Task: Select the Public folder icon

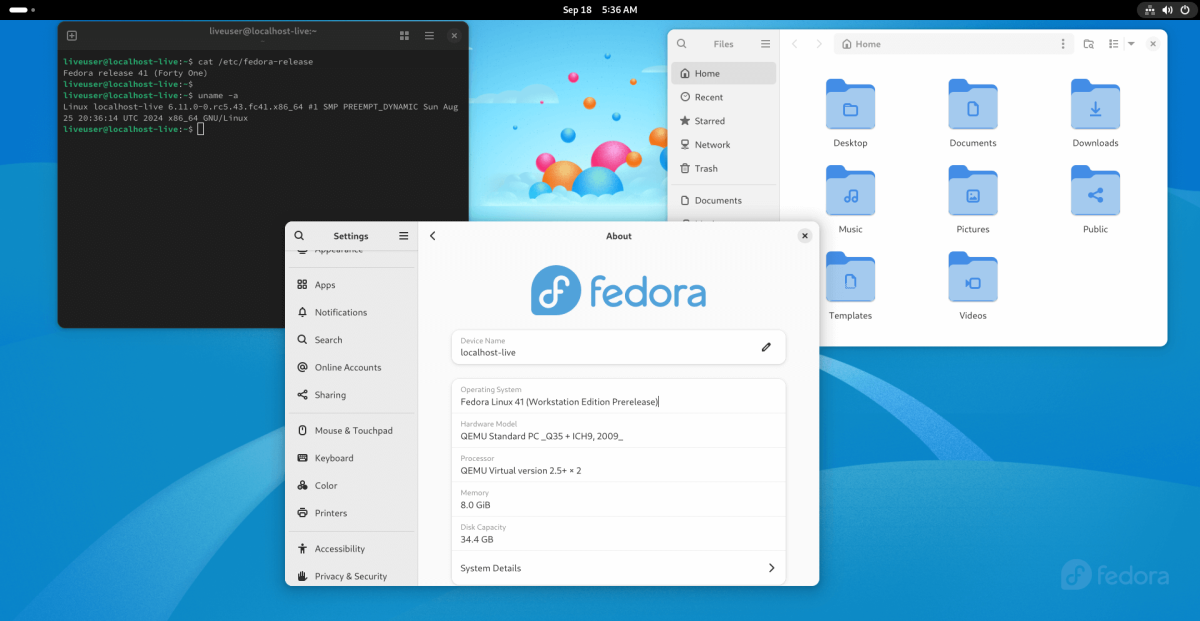Action: (x=1095, y=191)
